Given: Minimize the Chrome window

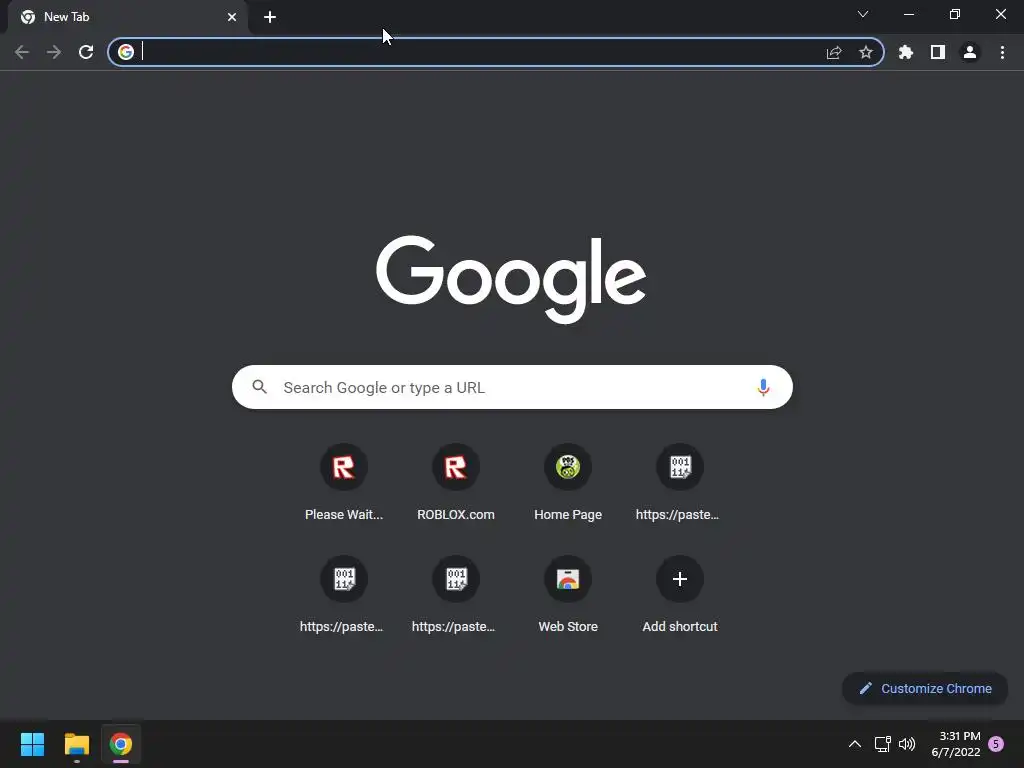Looking at the screenshot, I should coord(908,14).
